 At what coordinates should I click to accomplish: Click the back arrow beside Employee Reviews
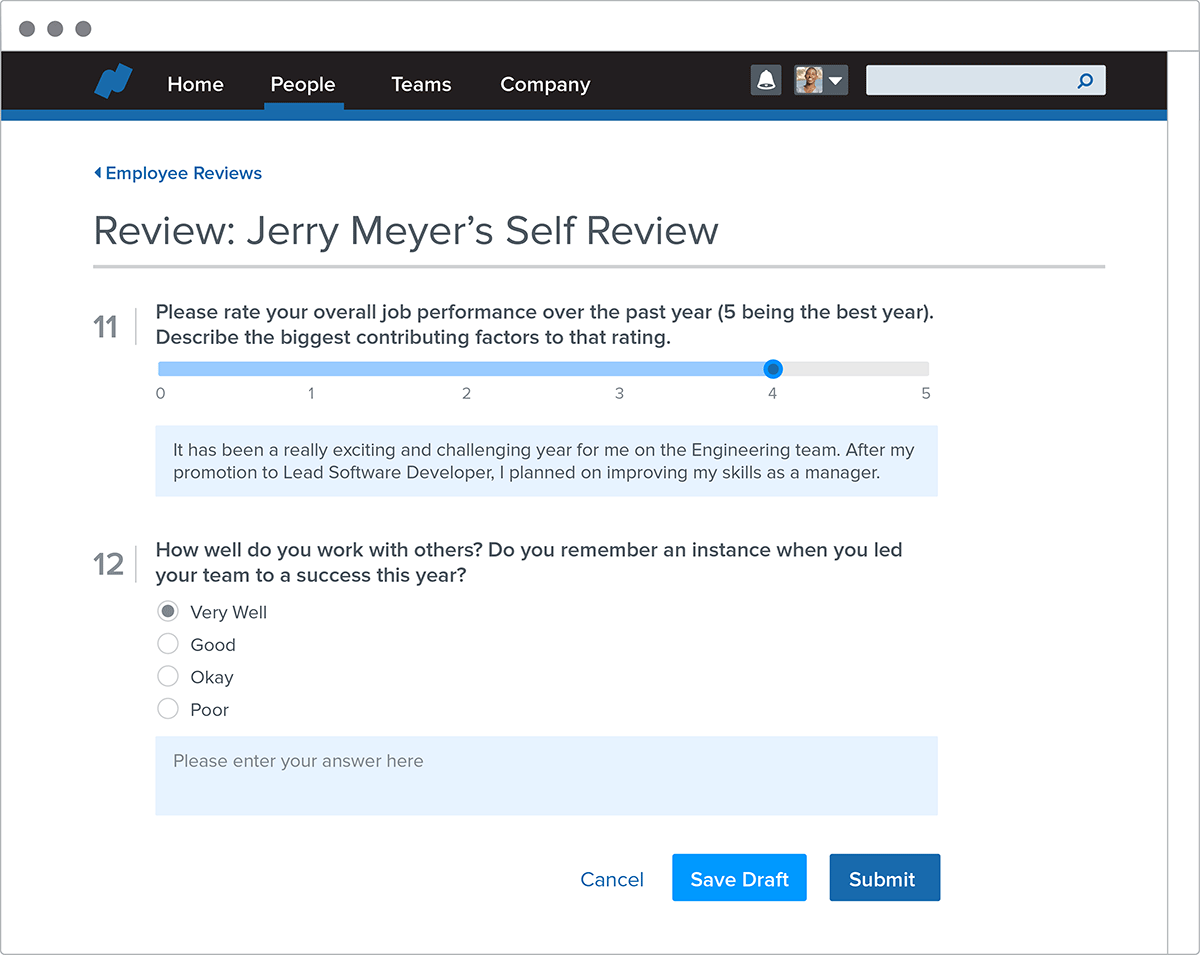pyautogui.click(x=98, y=173)
